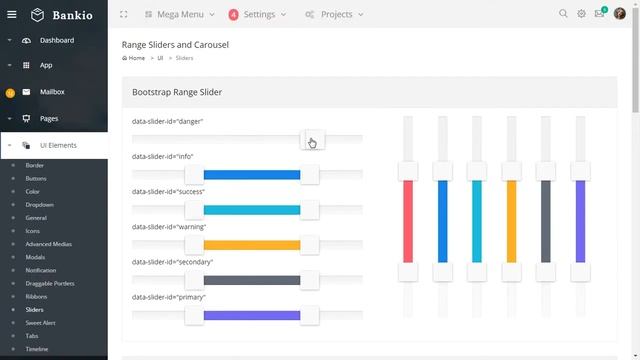The width and height of the screenshot is (640, 360).
Task: Open the Border submenu item
Action: pos(35,165)
